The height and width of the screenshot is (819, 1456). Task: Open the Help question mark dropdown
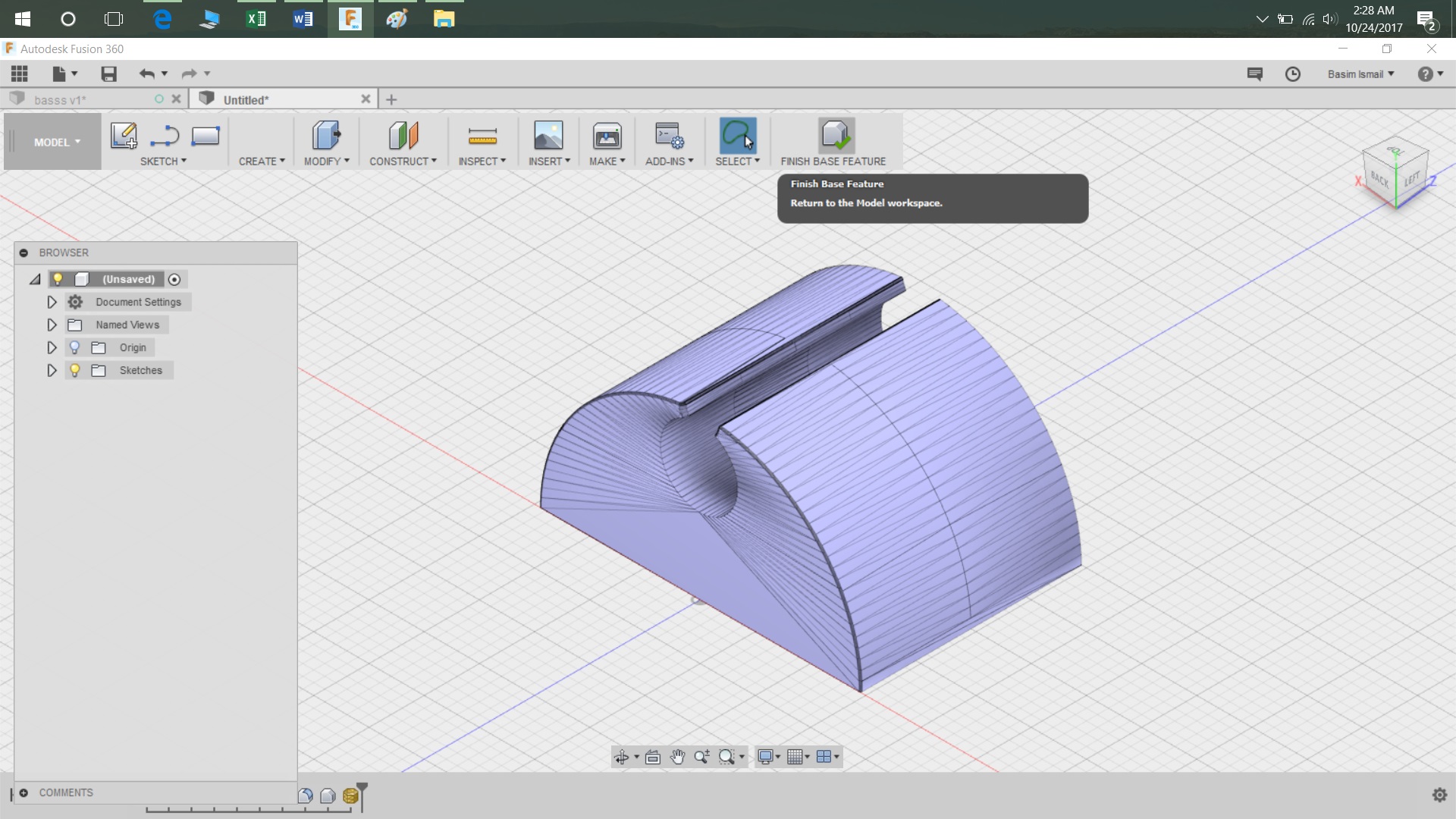click(x=1430, y=74)
